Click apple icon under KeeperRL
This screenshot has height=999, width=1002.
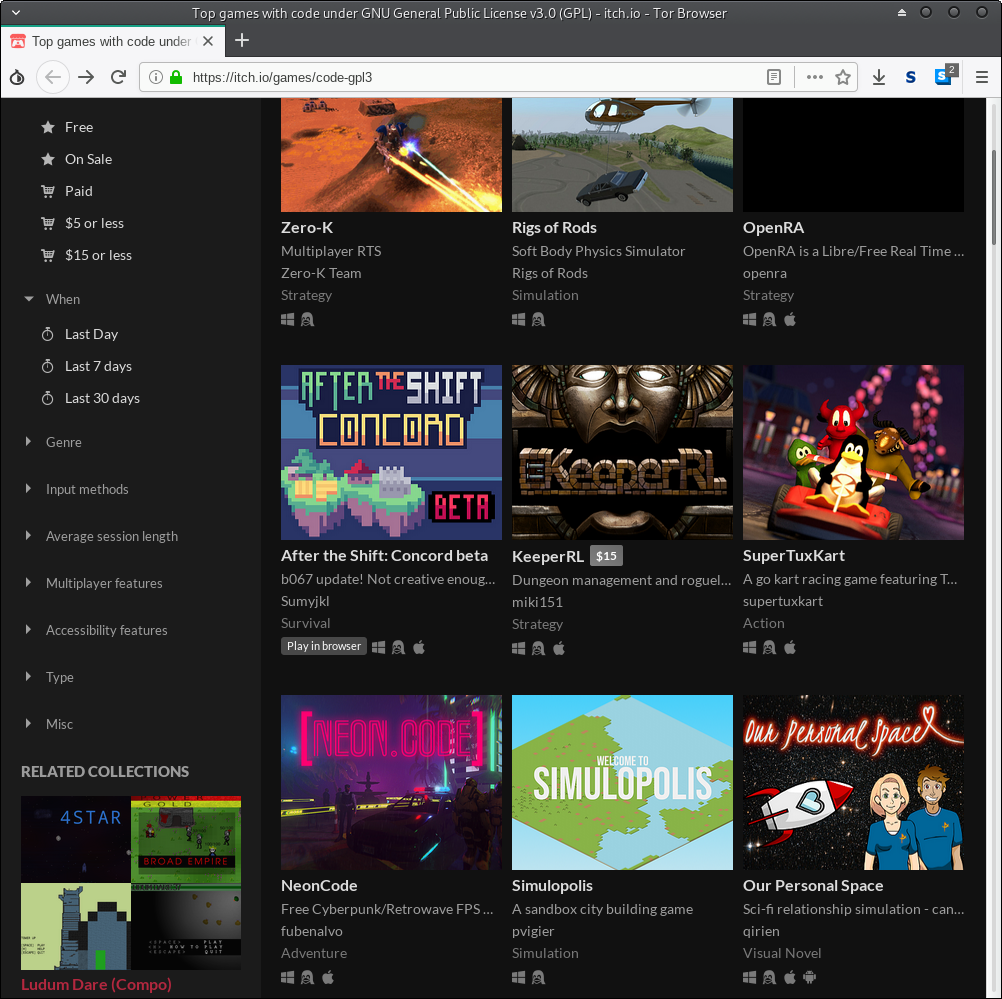point(559,649)
